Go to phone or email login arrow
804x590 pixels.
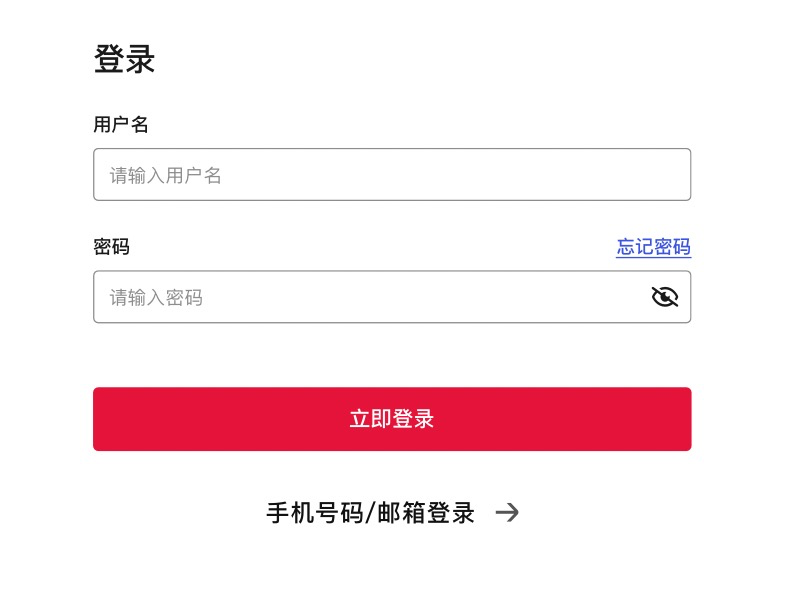click(x=508, y=513)
